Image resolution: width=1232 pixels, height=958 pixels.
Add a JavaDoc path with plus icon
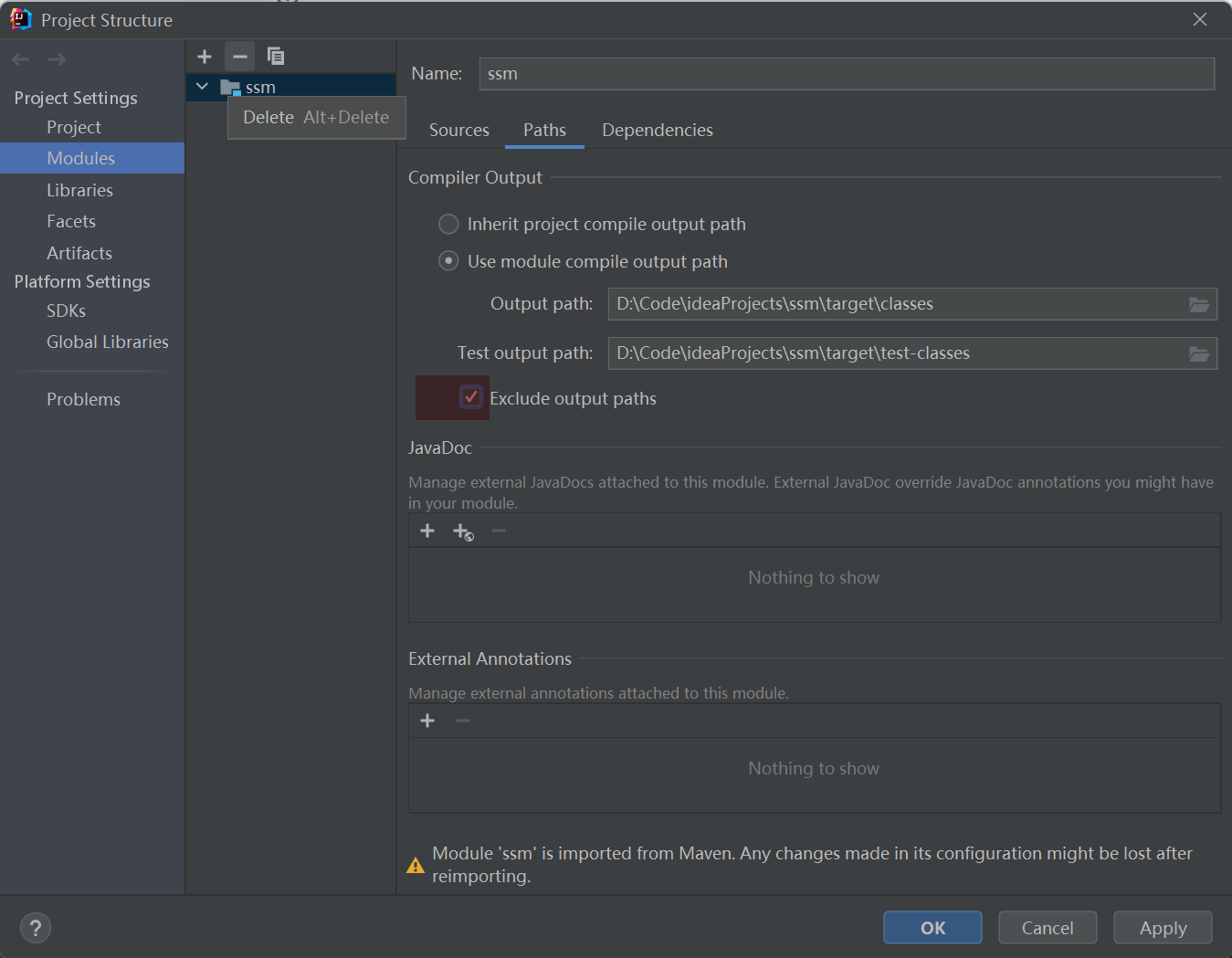427,531
